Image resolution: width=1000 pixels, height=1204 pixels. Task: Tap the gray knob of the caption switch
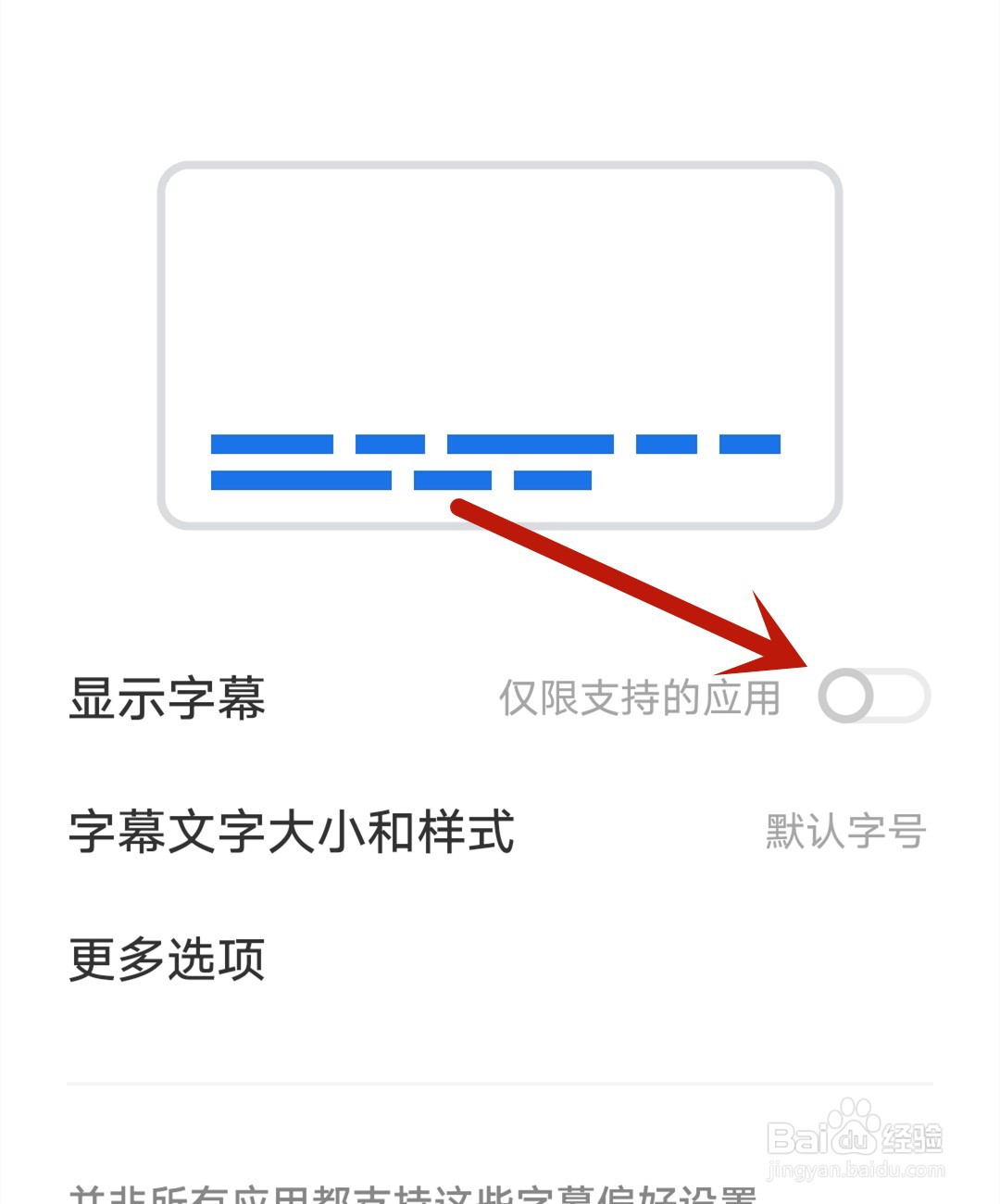(x=846, y=696)
